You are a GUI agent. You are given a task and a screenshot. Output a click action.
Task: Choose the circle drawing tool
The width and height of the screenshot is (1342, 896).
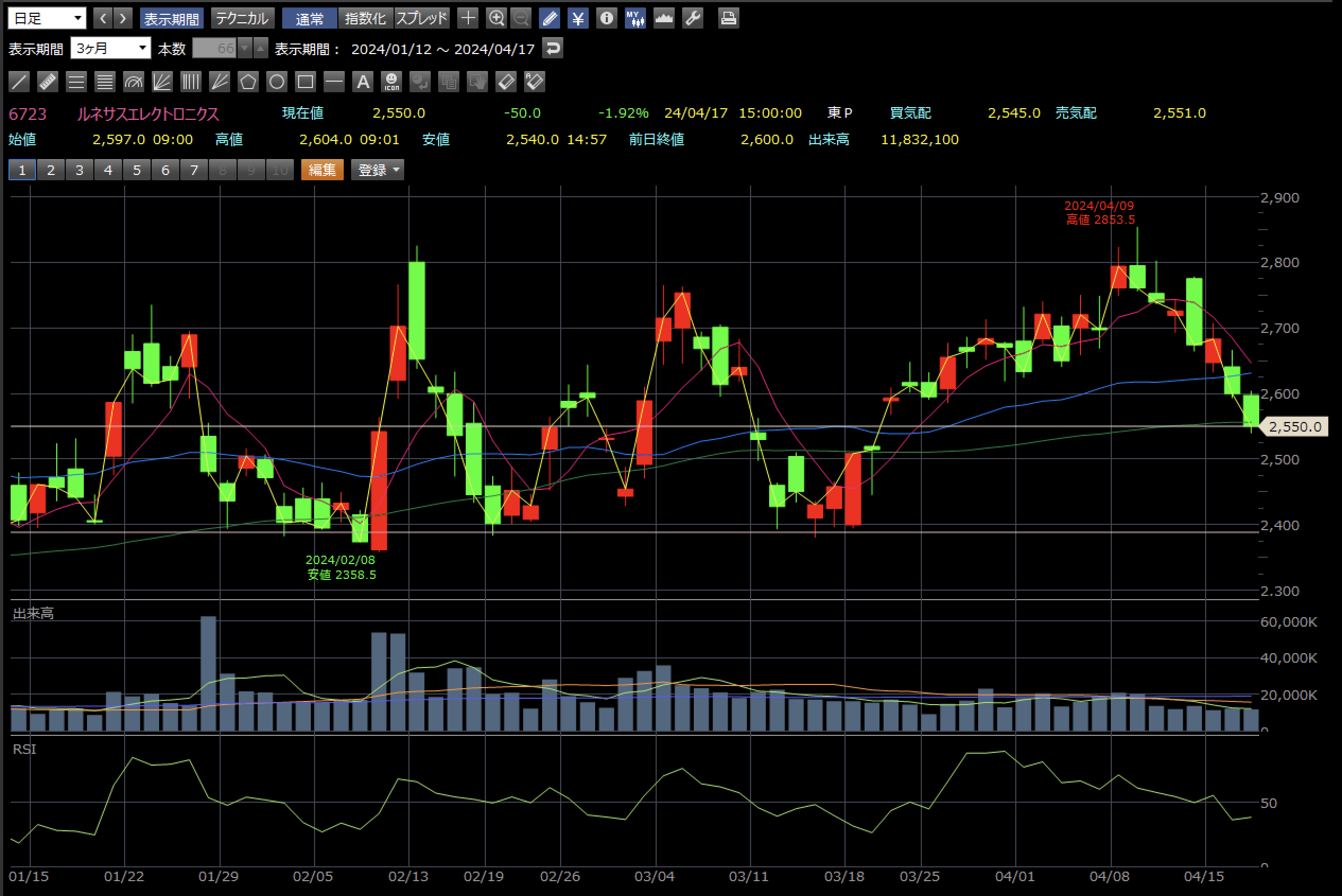tap(277, 82)
